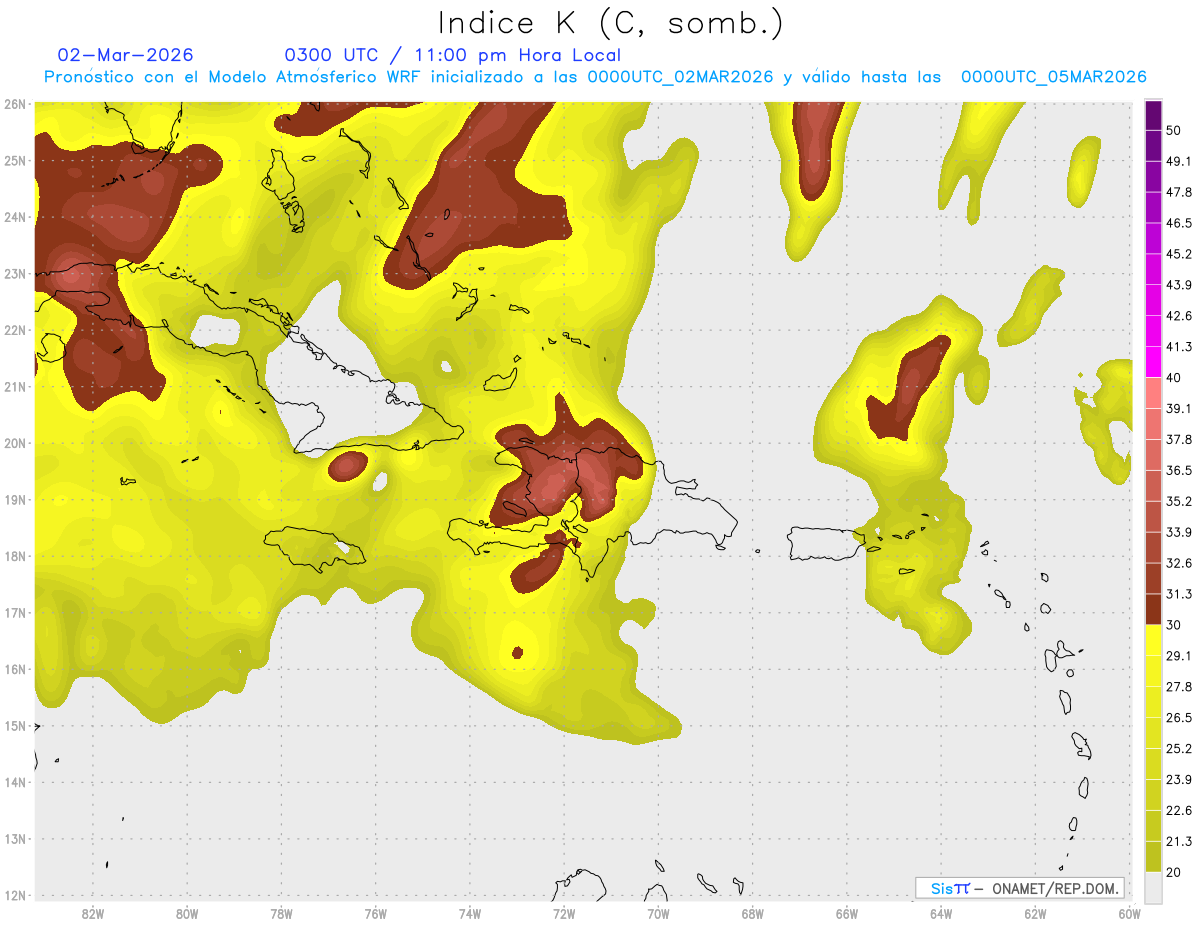The image size is (1200, 927).
Task: Click the chart title "Indice K (C, somb.)"
Action: [610, 22]
